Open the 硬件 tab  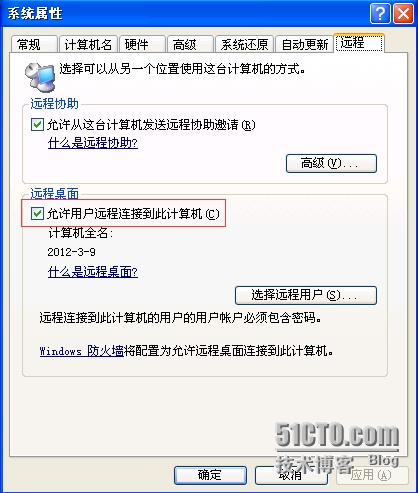[x=142, y=44]
